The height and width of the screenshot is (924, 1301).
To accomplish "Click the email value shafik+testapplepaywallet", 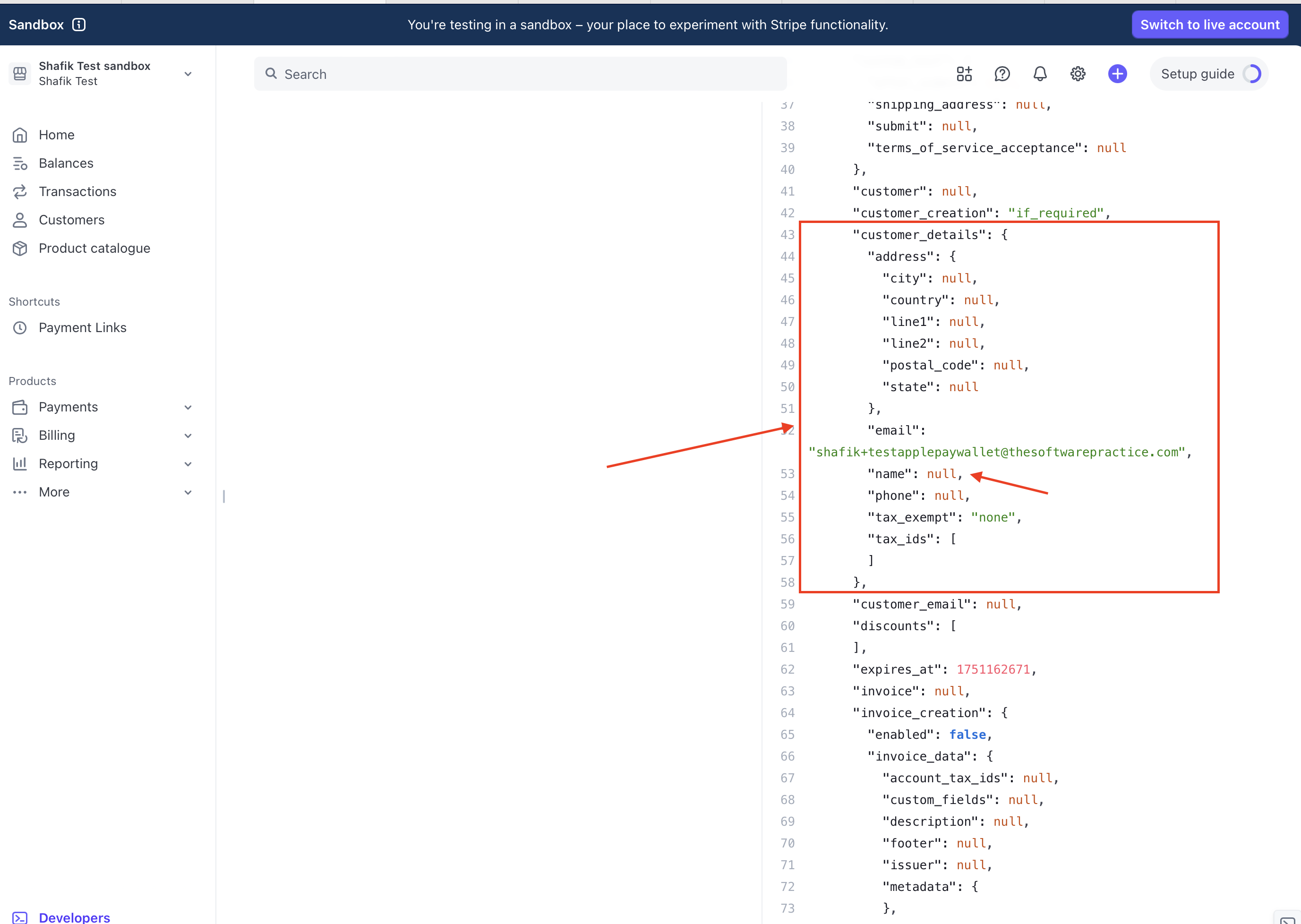I will click(x=996, y=453).
